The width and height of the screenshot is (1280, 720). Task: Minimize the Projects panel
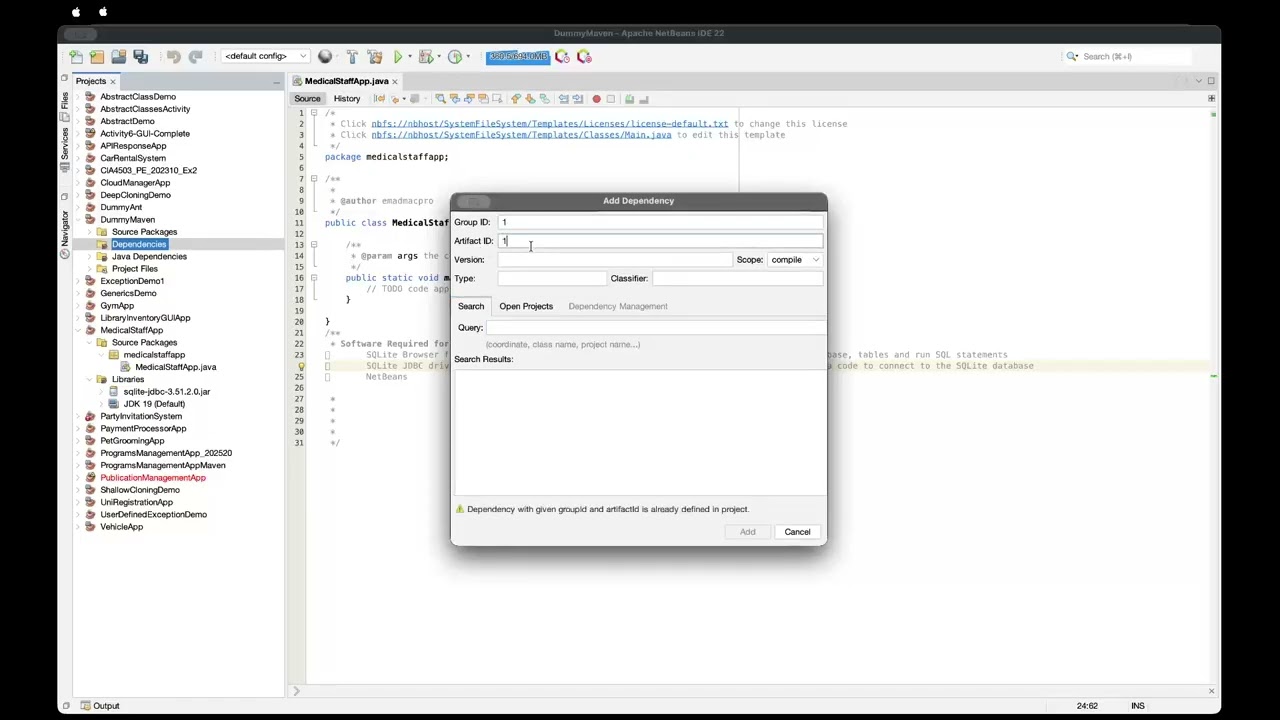[276, 81]
